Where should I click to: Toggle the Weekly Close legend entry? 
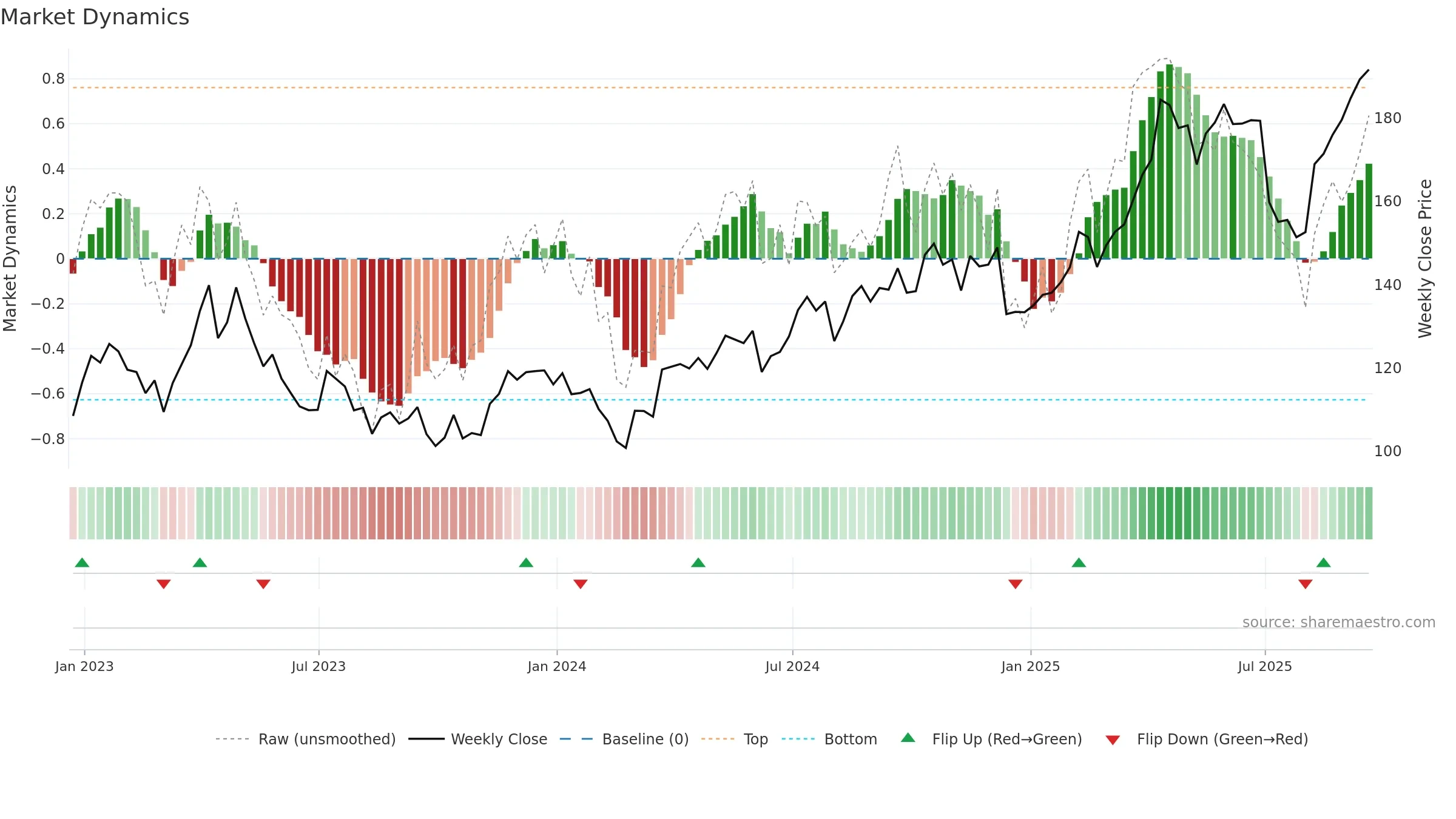coord(478,739)
